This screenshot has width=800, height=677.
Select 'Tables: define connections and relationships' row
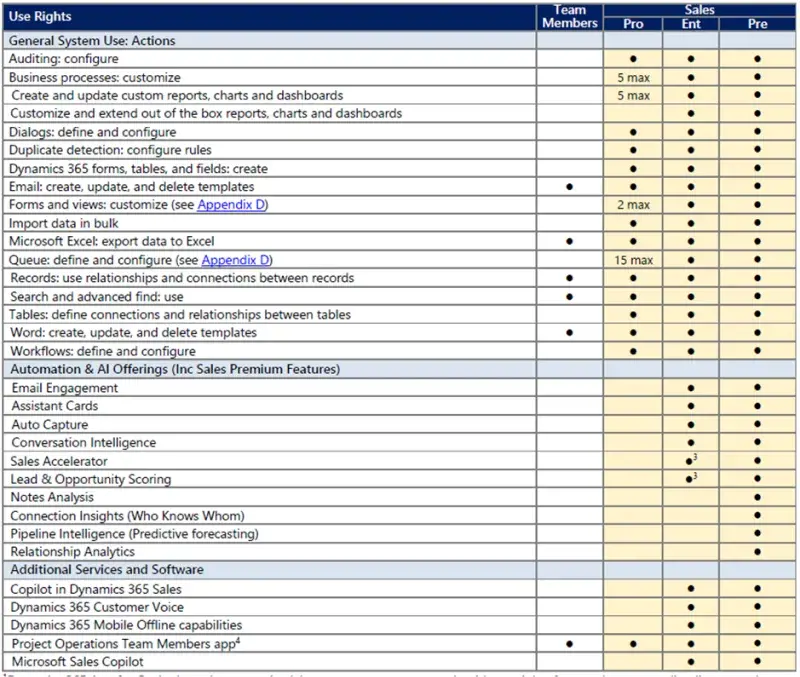[180, 315]
